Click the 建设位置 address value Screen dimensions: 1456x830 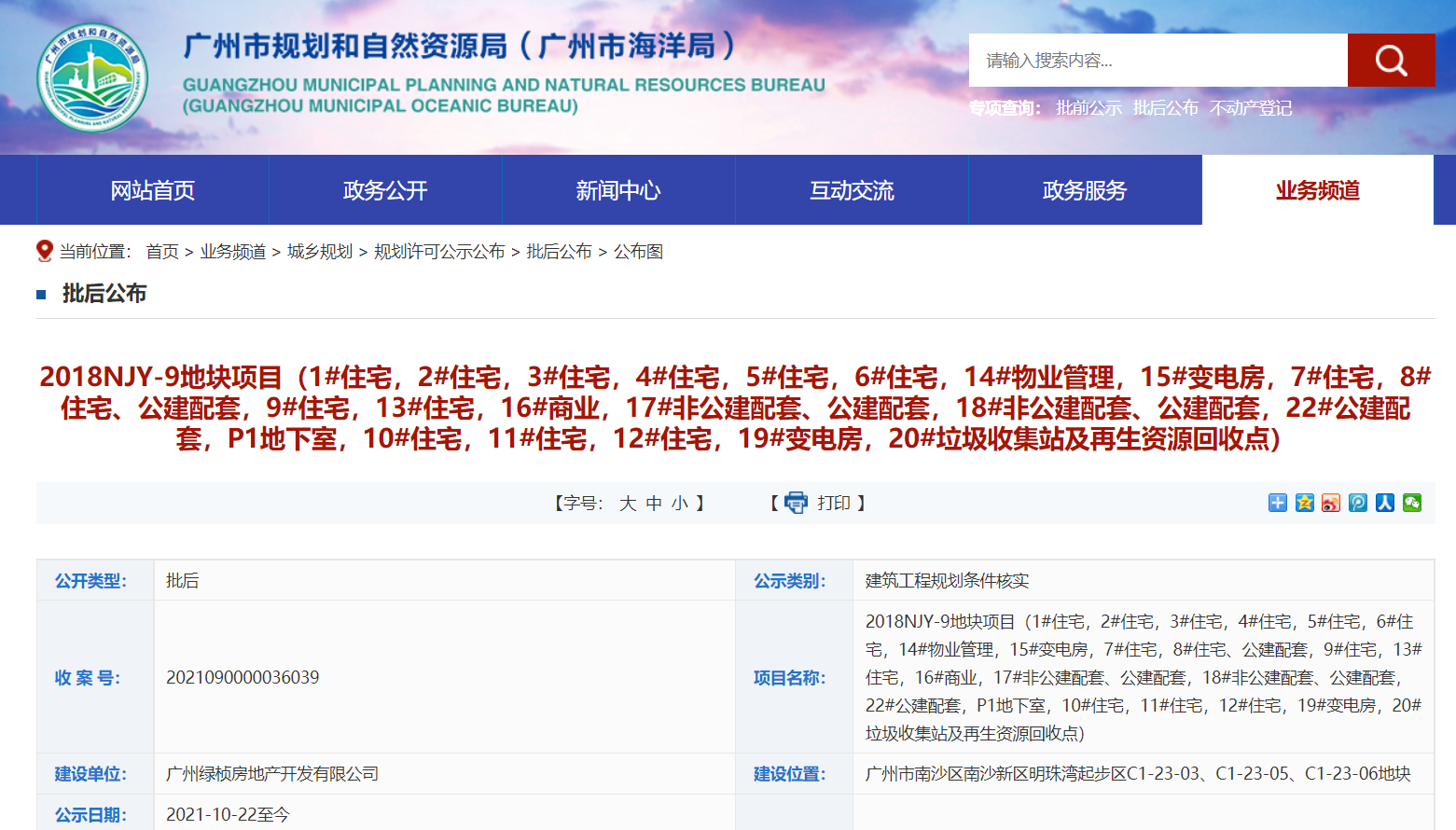point(1138,774)
